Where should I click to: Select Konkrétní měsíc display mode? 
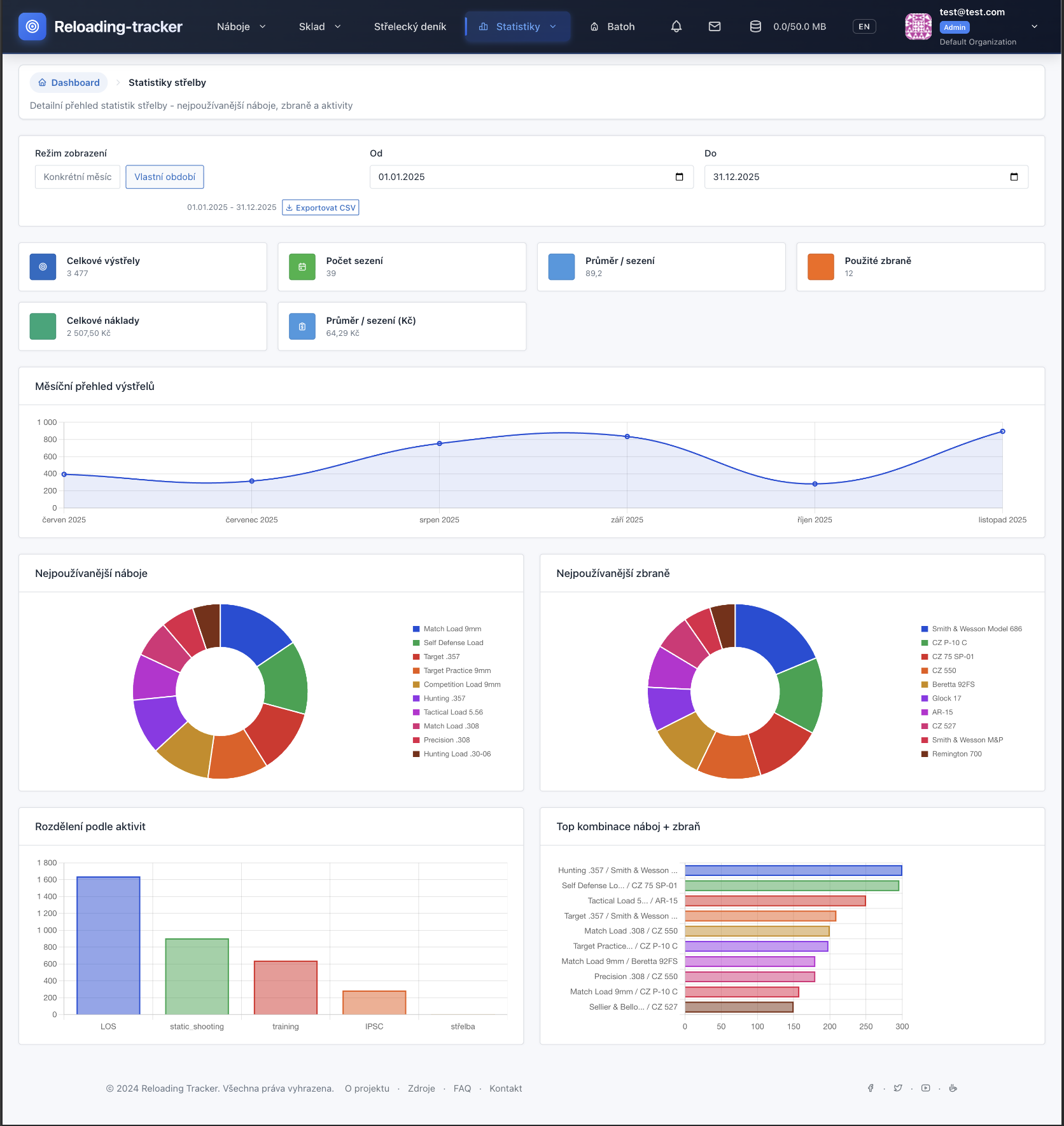click(x=78, y=177)
